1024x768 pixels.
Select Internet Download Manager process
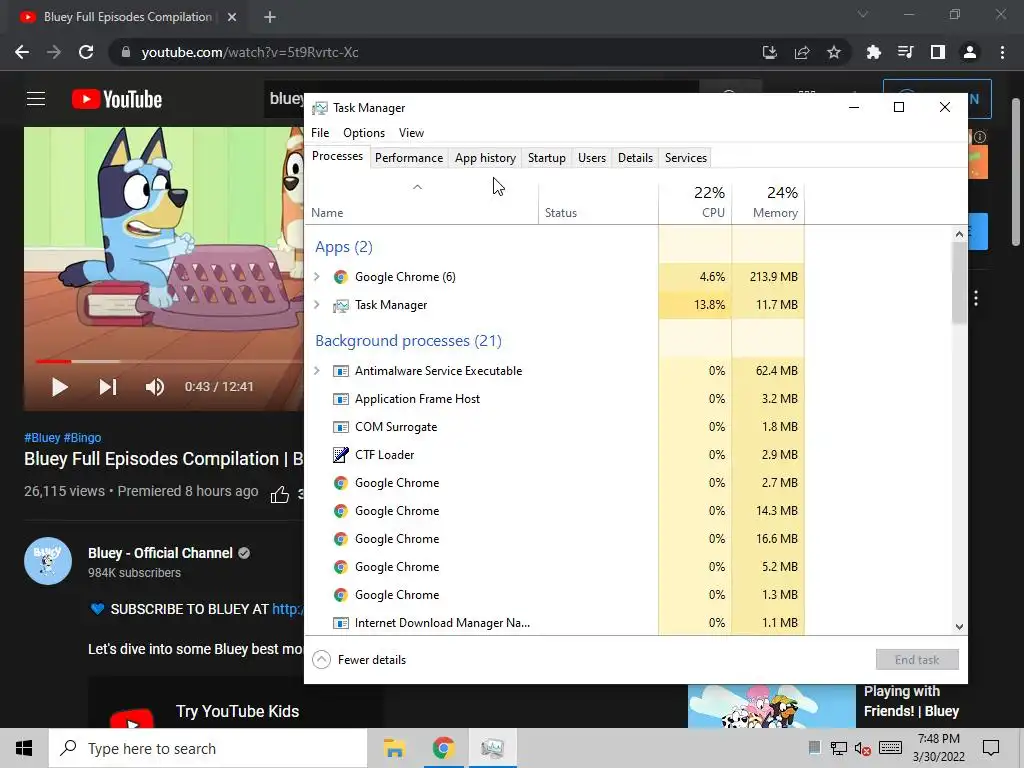[555, 623]
